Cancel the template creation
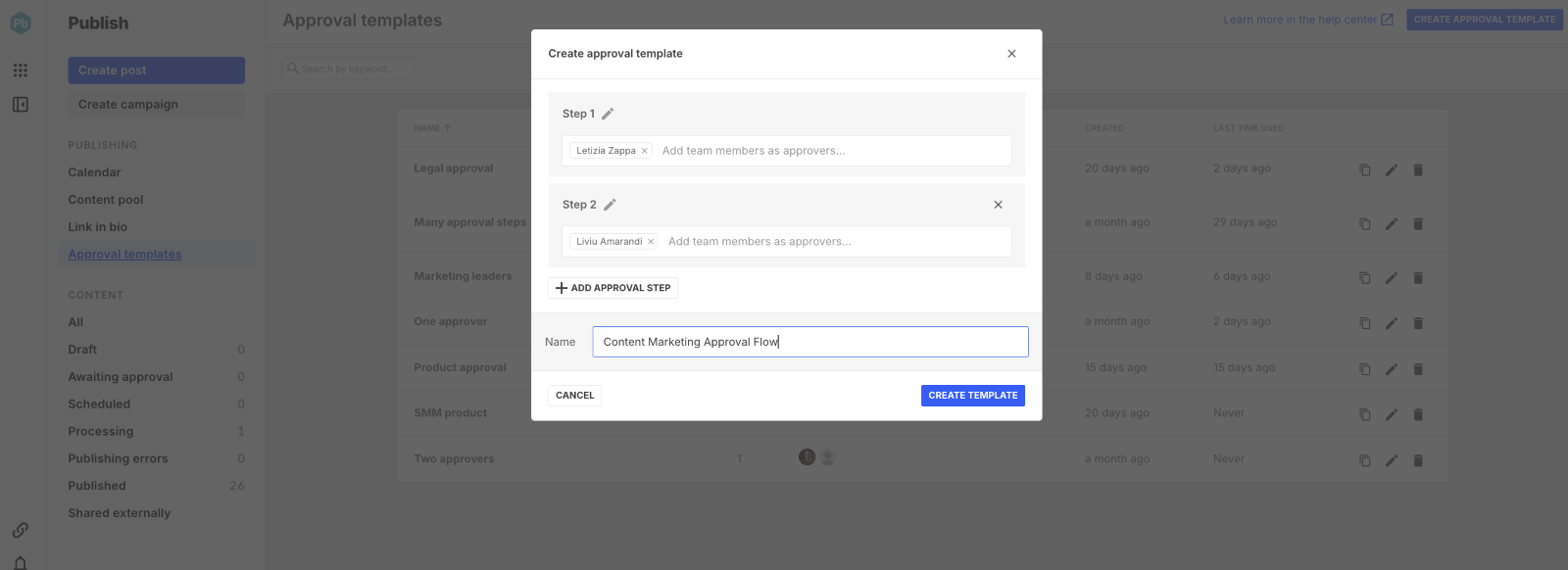The height and width of the screenshot is (570, 1568). click(x=574, y=396)
